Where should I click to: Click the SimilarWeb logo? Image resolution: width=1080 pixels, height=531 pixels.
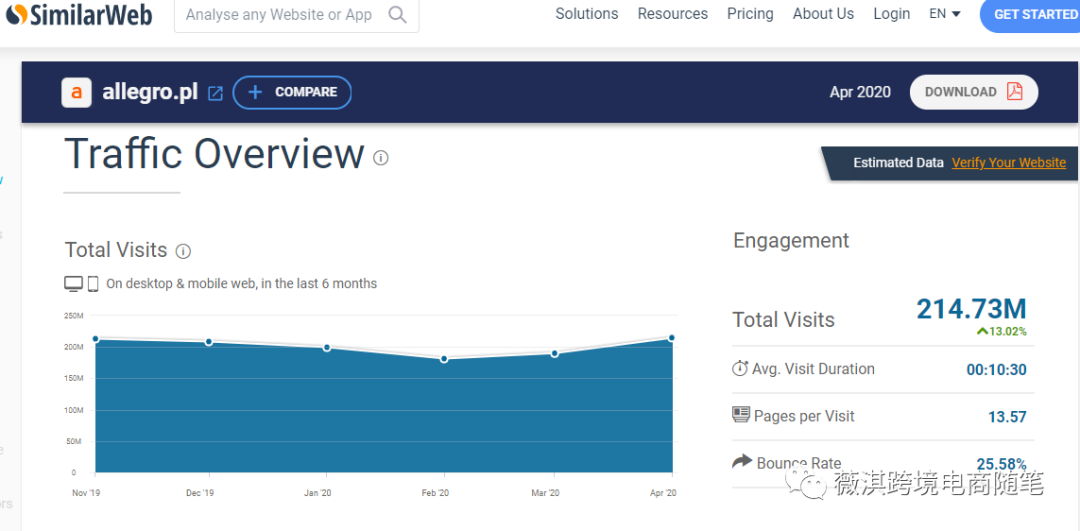pyautogui.click(x=78, y=15)
